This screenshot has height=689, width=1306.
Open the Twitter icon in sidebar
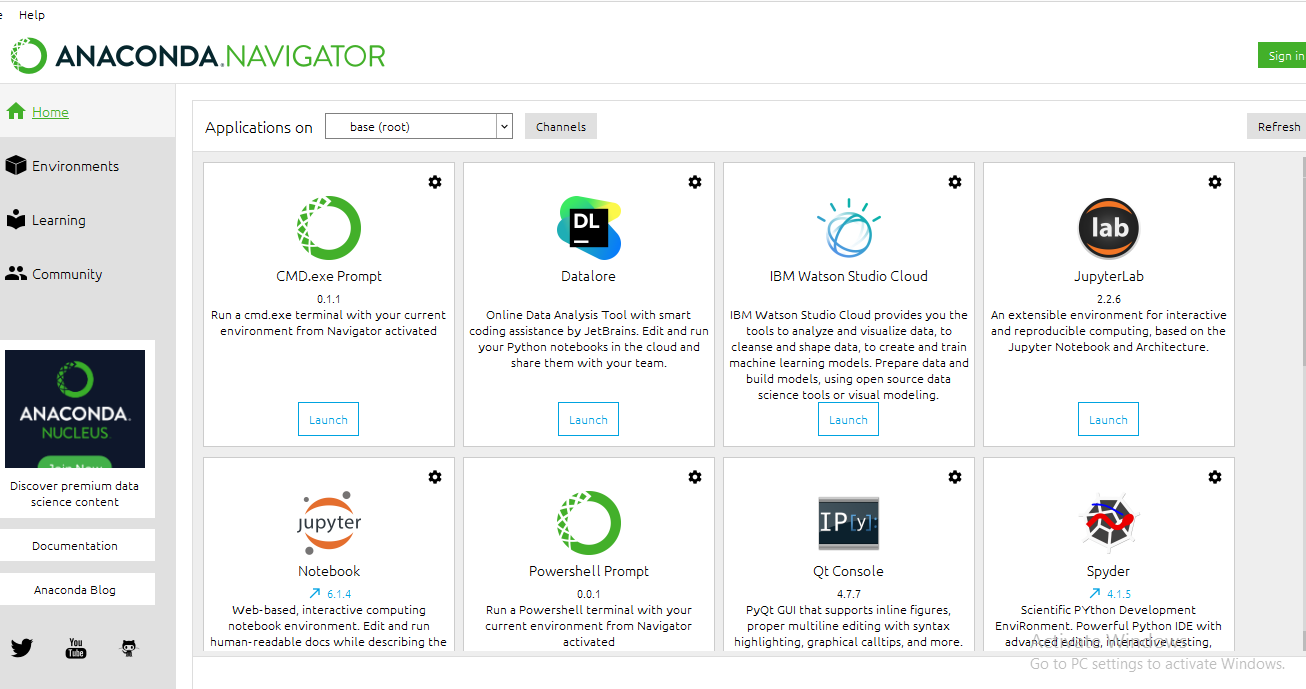coord(22,648)
